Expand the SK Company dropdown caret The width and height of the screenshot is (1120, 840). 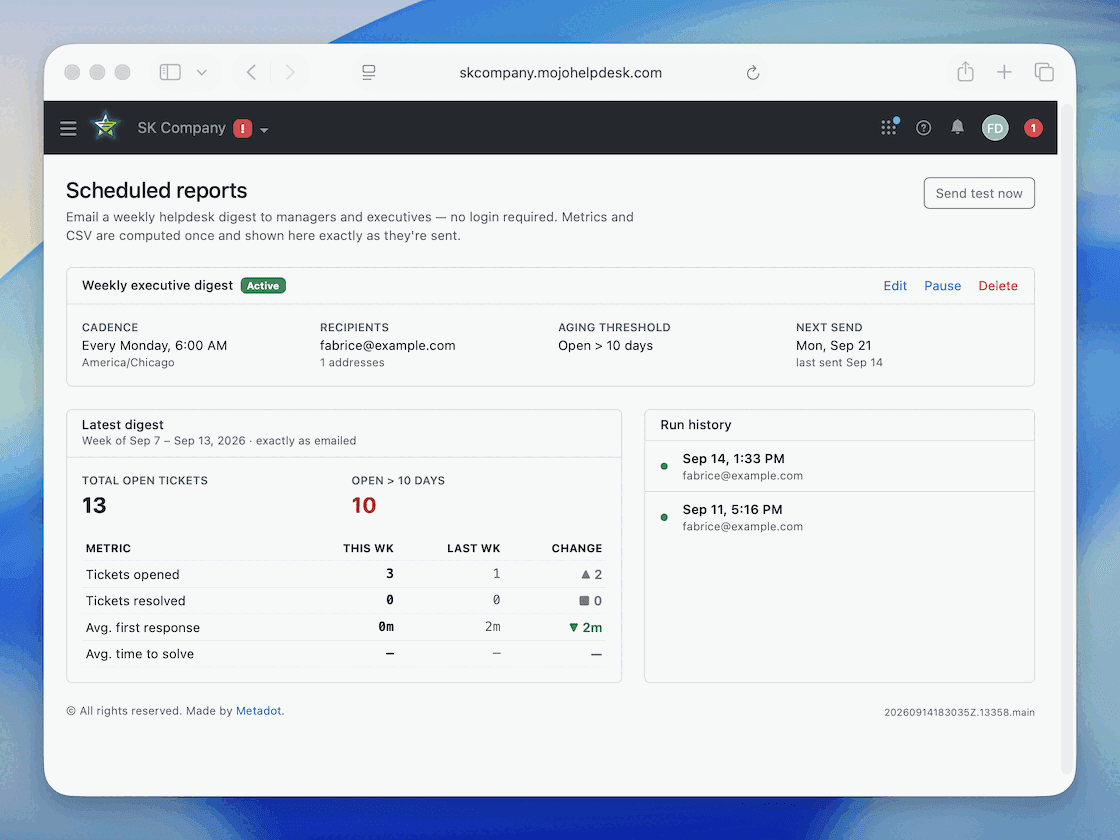click(264, 130)
